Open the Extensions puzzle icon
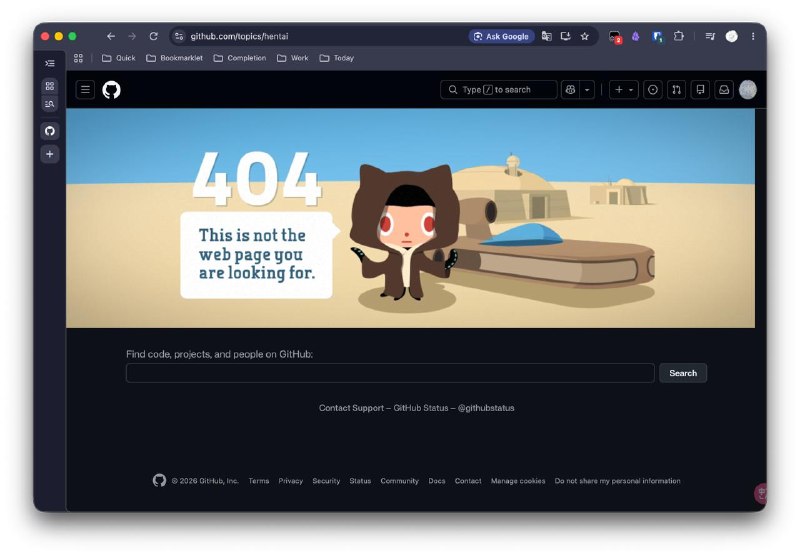This screenshot has height=556, width=800. click(679, 36)
